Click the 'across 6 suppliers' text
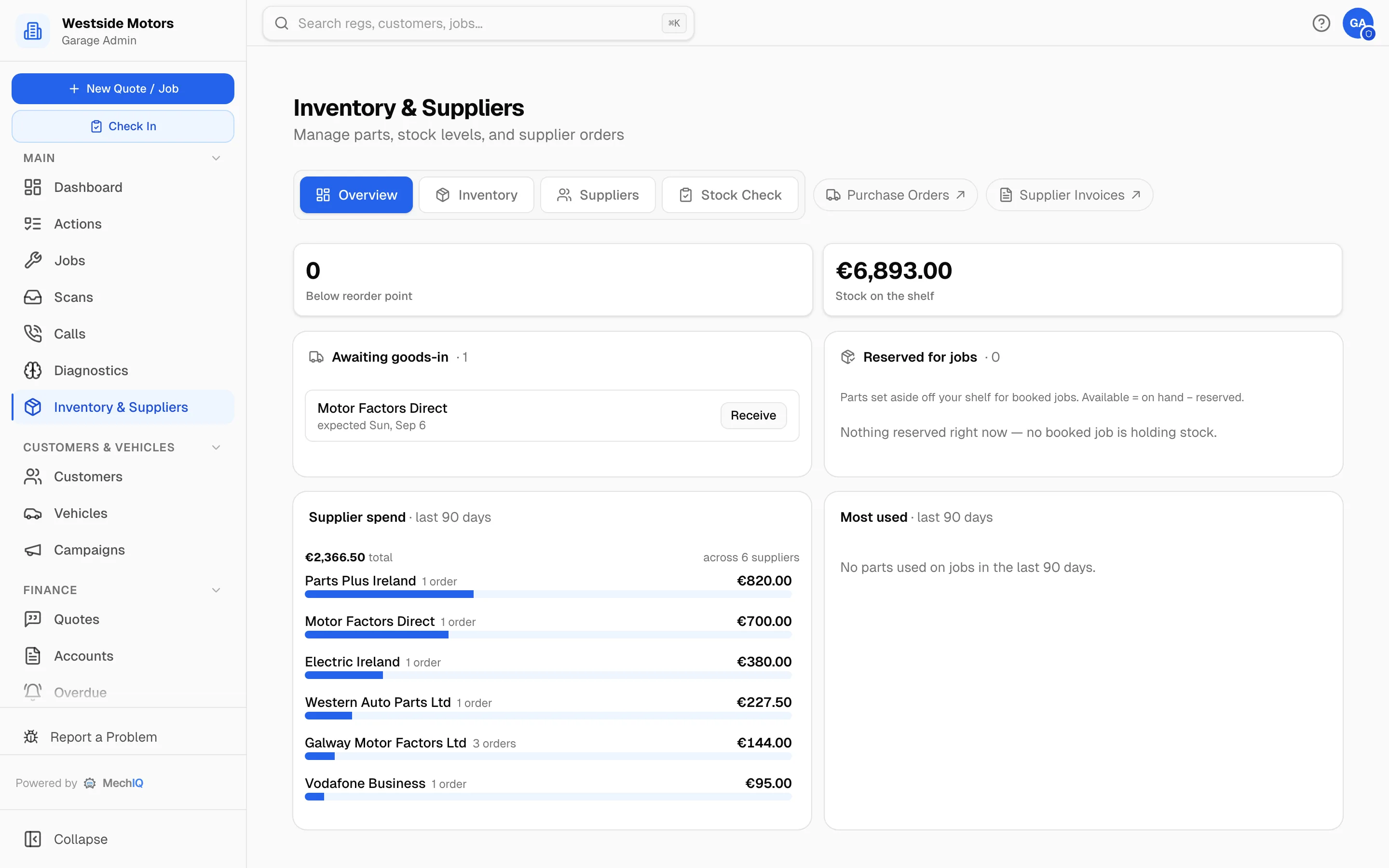This screenshot has height=868, width=1389. [x=751, y=557]
